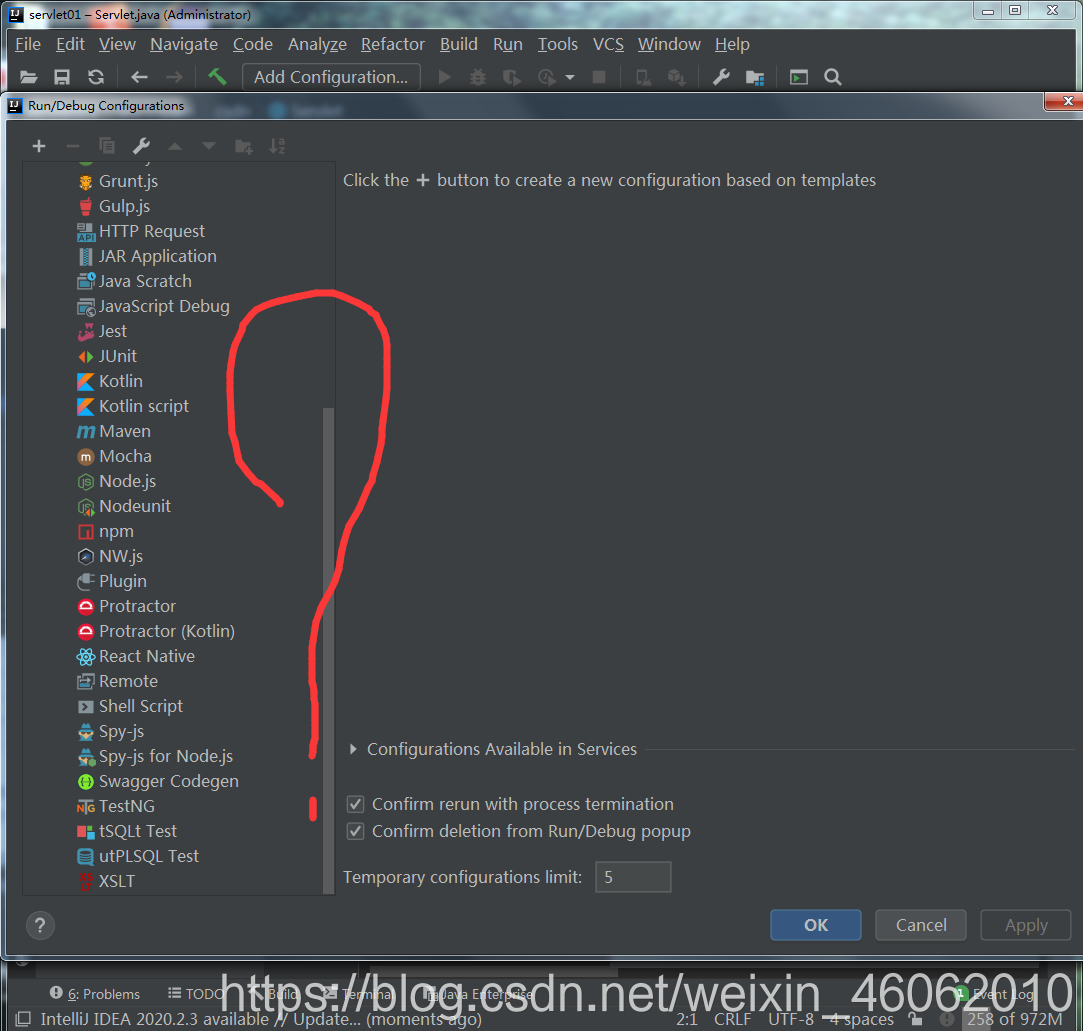This screenshot has width=1083, height=1031.
Task: Click the Debug bug icon in toolbar
Action: tap(478, 77)
